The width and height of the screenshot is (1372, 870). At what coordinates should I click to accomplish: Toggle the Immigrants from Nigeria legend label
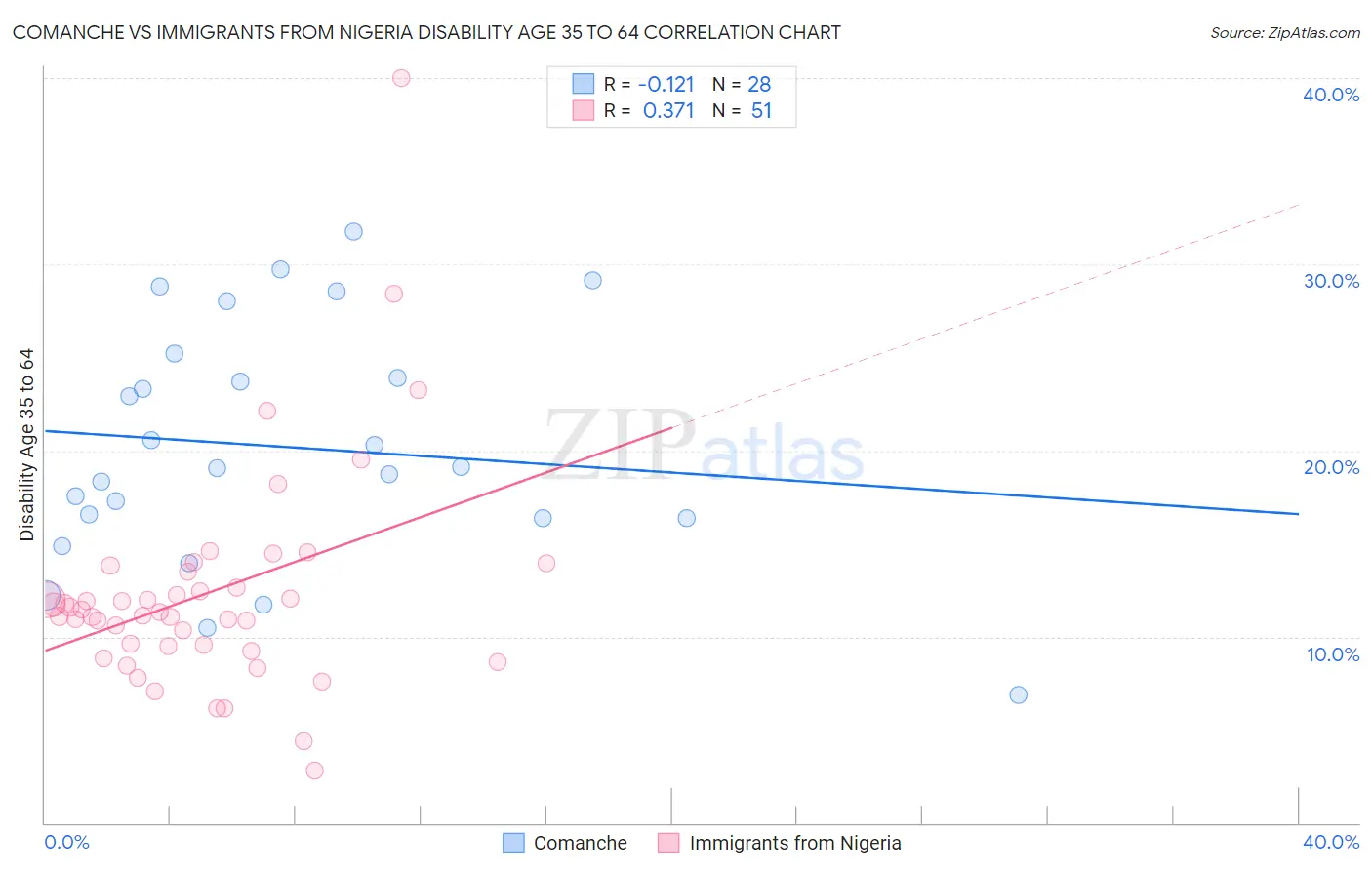coord(795,843)
